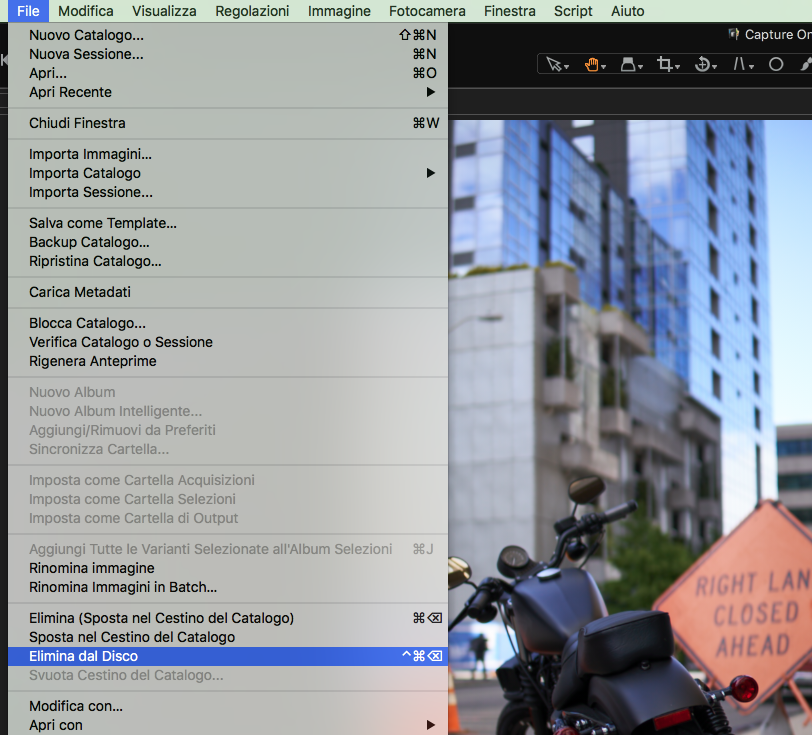Choose Ripristina Catalogo... entry
The width and height of the screenshot is (812, 735).
[228, 261]
